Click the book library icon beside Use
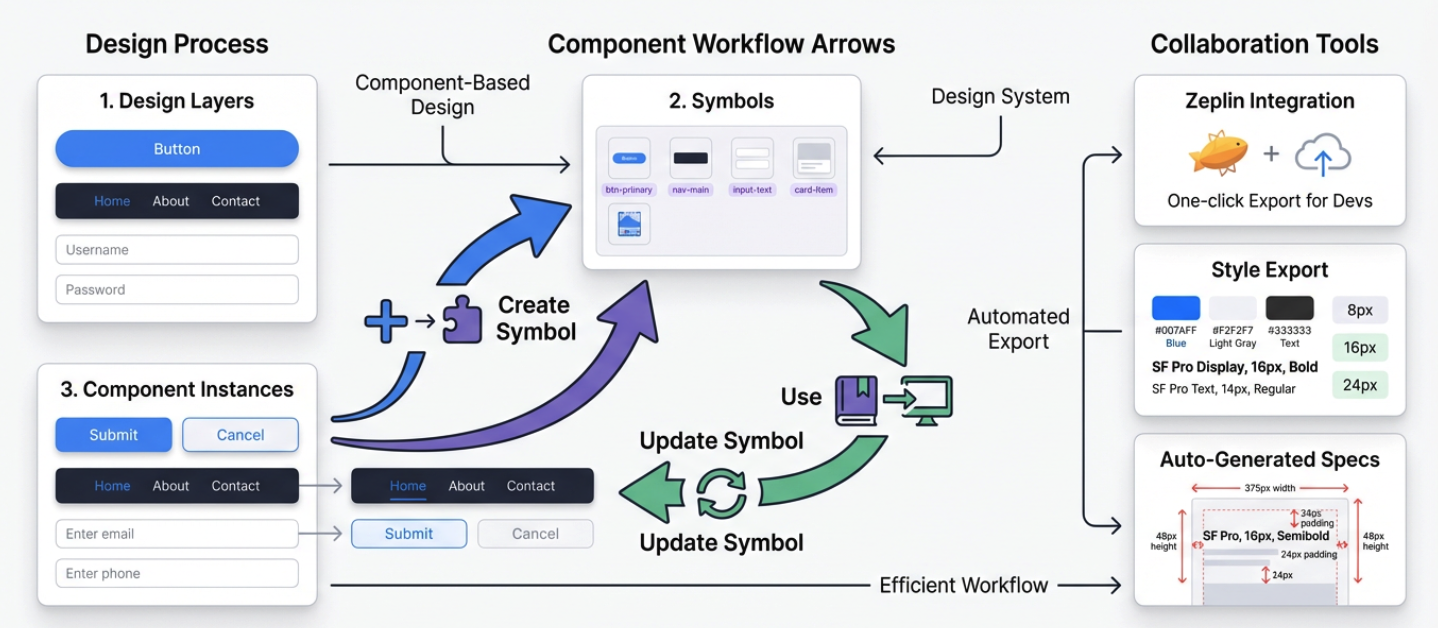 pos(857,399)
